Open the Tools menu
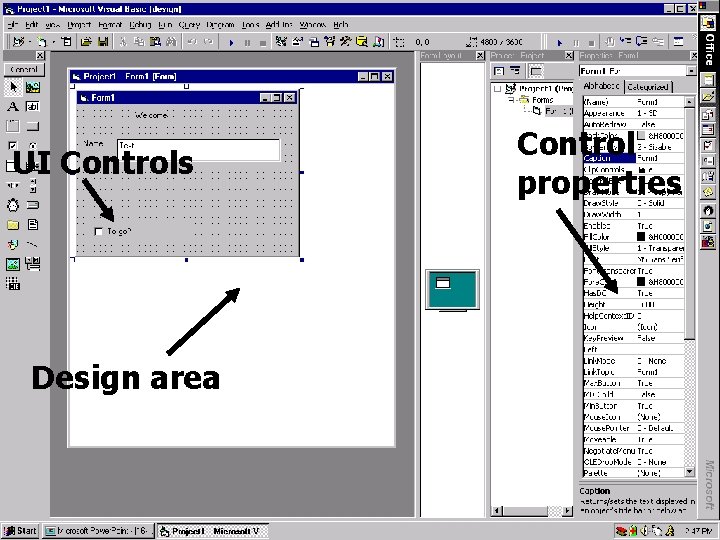Screen dimensions: 720x540 [250, 25]
